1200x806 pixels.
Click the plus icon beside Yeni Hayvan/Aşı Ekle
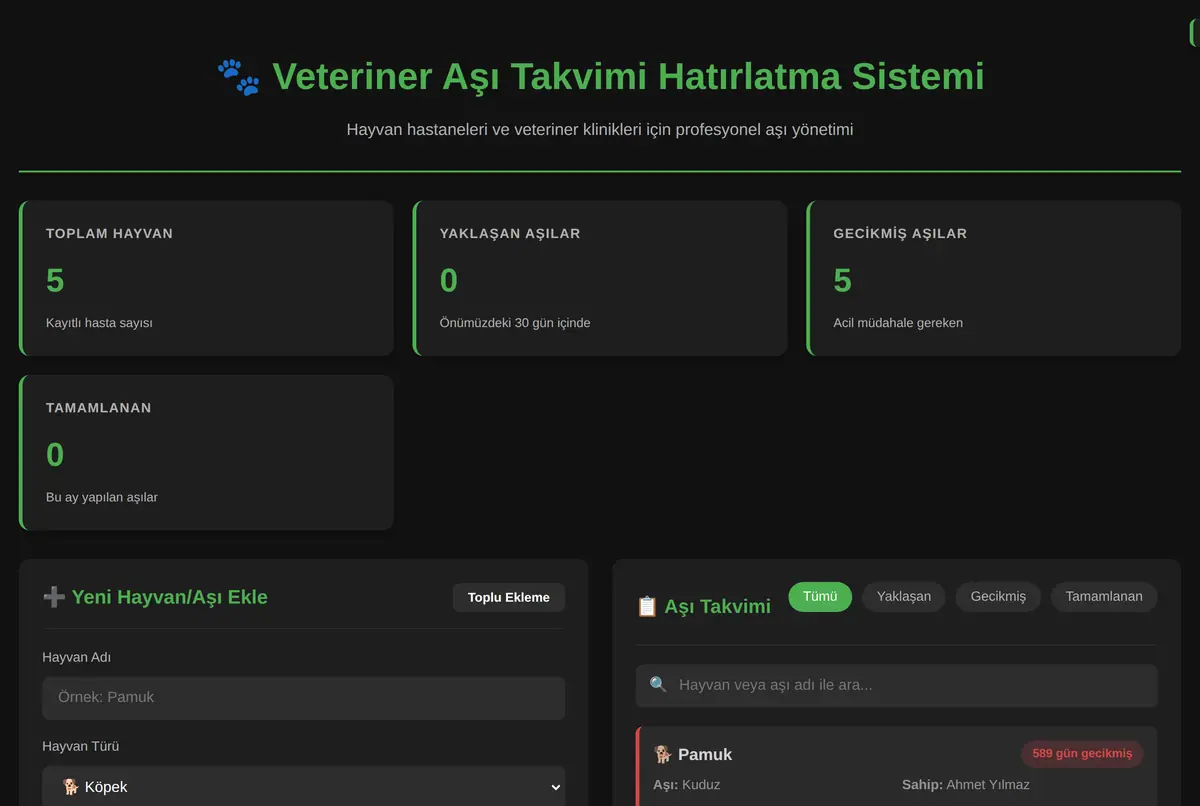click(54, 597)
